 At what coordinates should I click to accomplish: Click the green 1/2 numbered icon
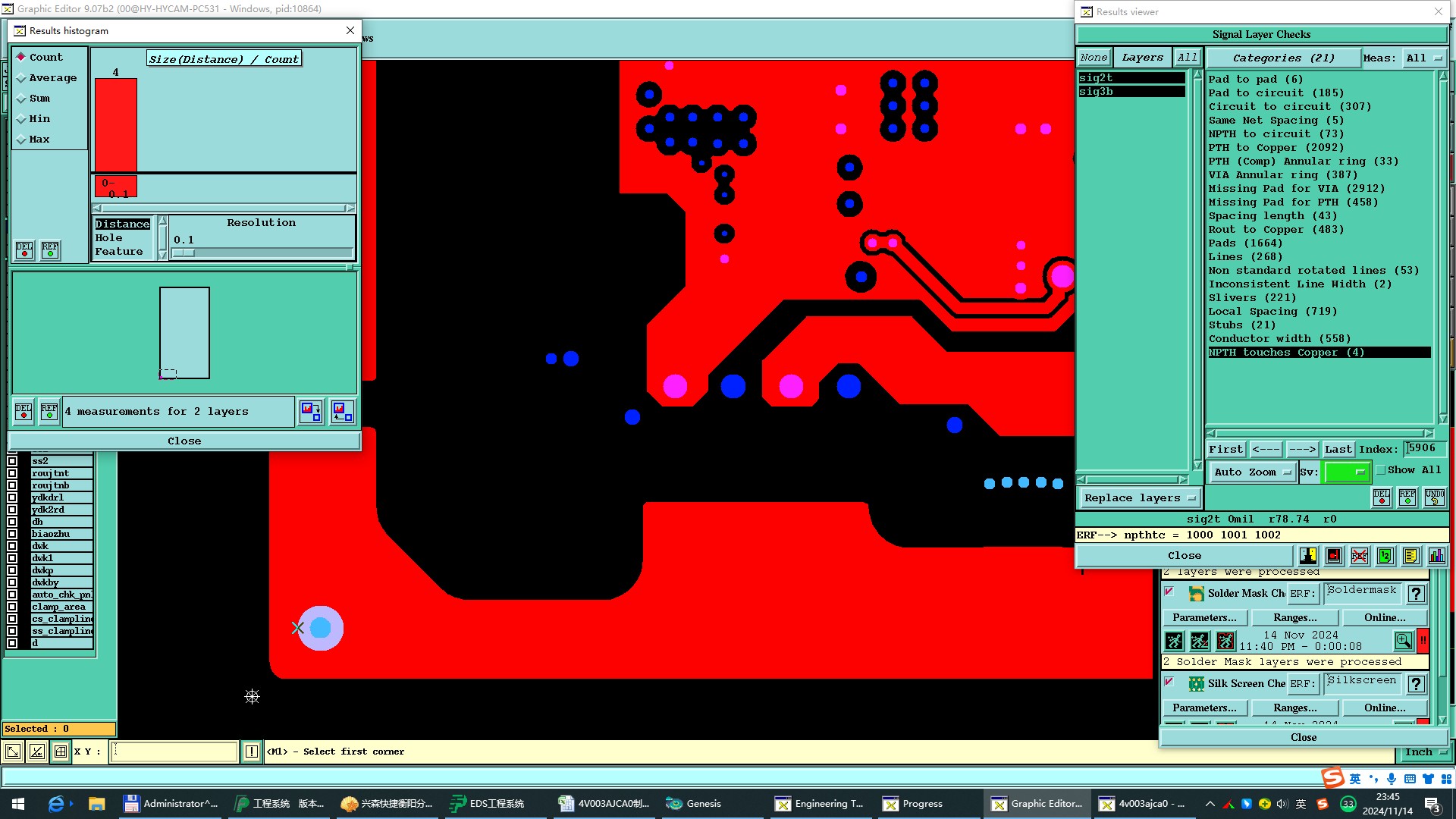pos(1385,556)
